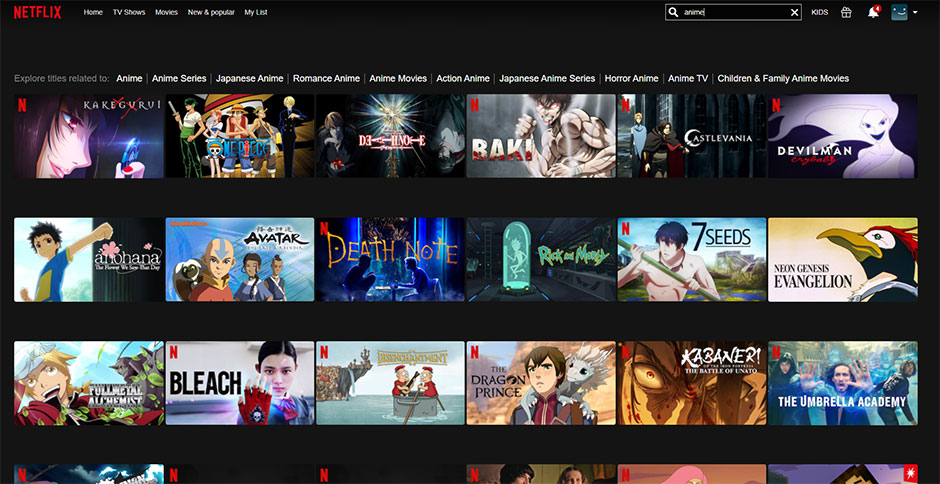The image size is (940, 484).
Task: Open the Devilman Crybaby thumbnail
Action: point(843,136)
